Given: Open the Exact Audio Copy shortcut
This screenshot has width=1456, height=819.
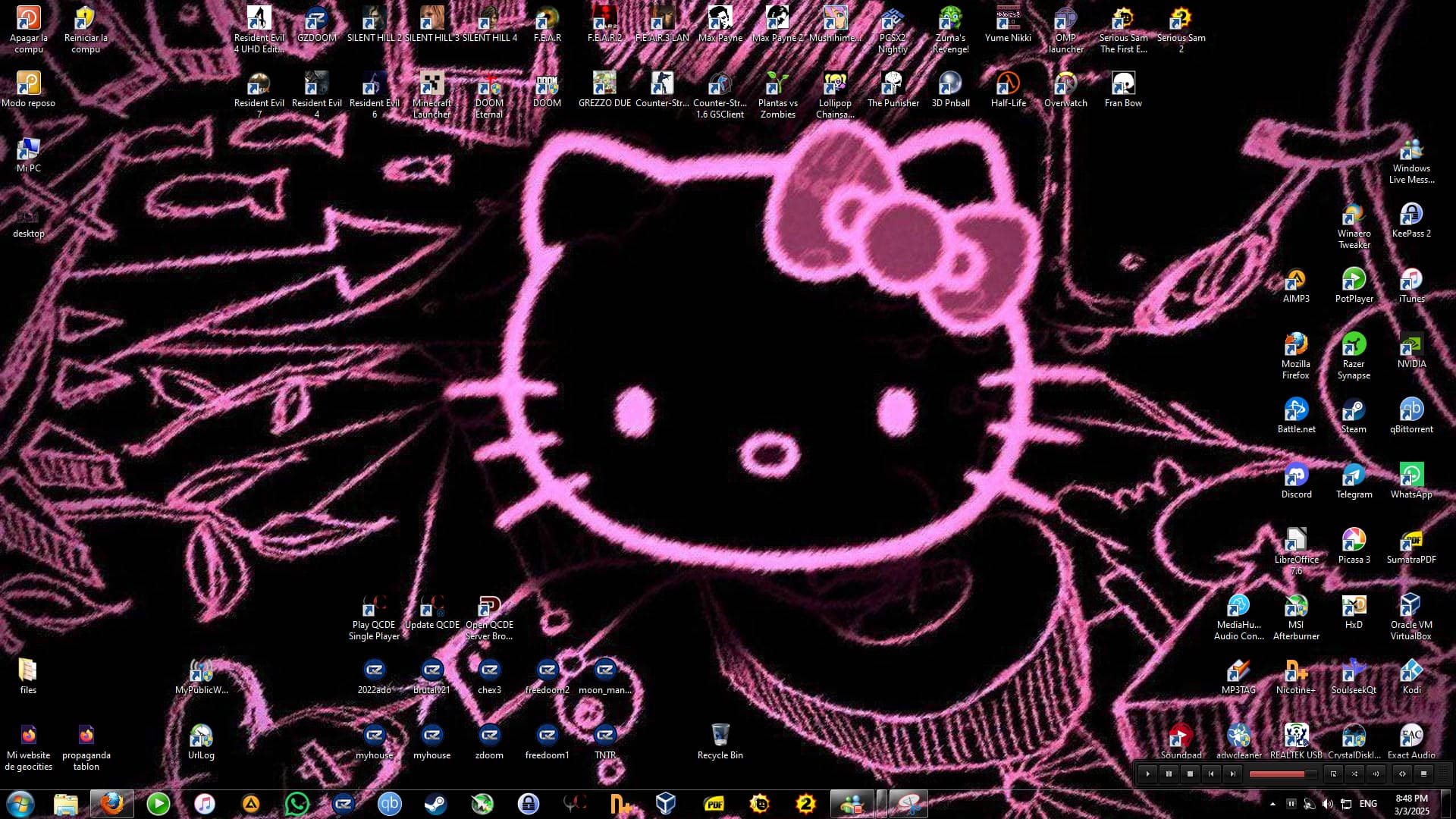Looking at the screenshot, I should point(1411,740).
